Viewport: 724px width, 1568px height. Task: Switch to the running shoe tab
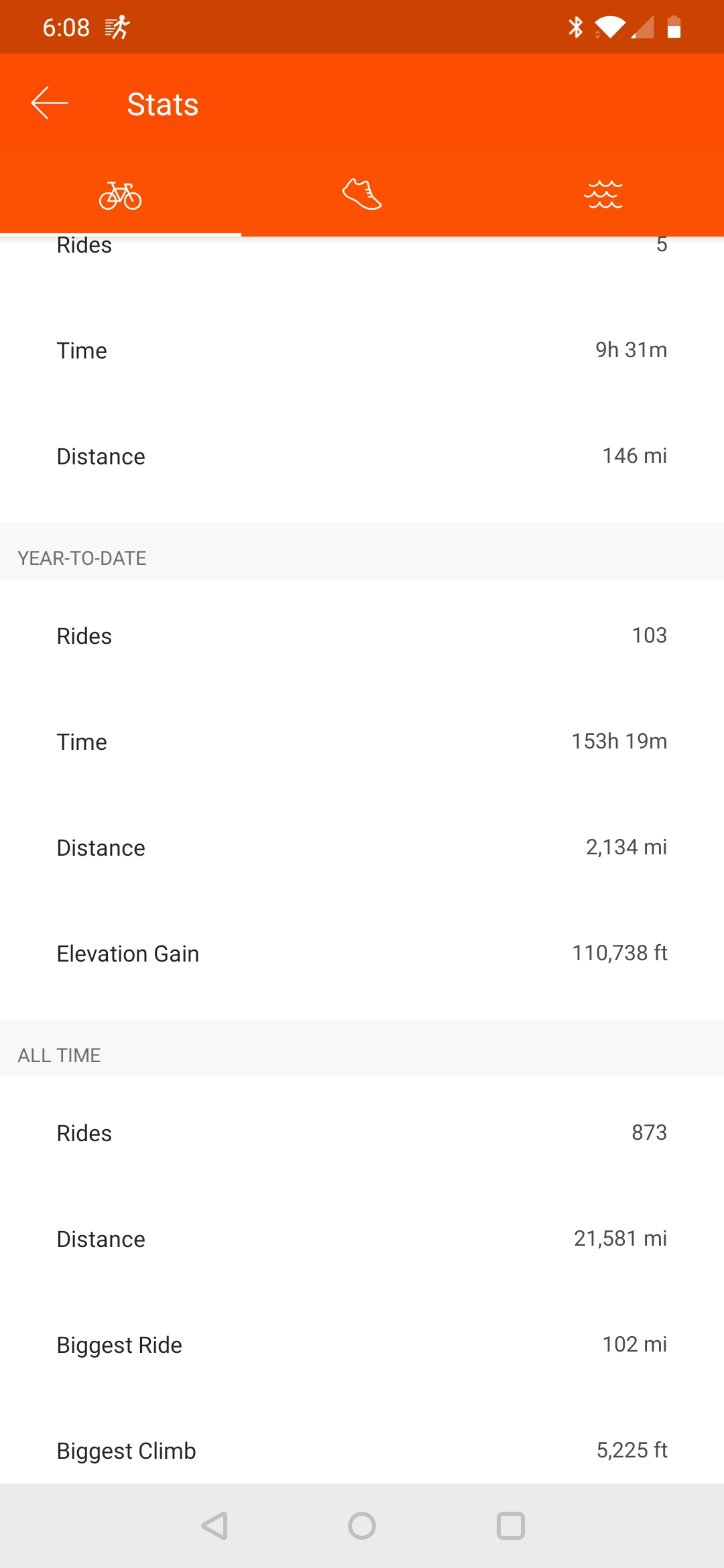point(362,194)
